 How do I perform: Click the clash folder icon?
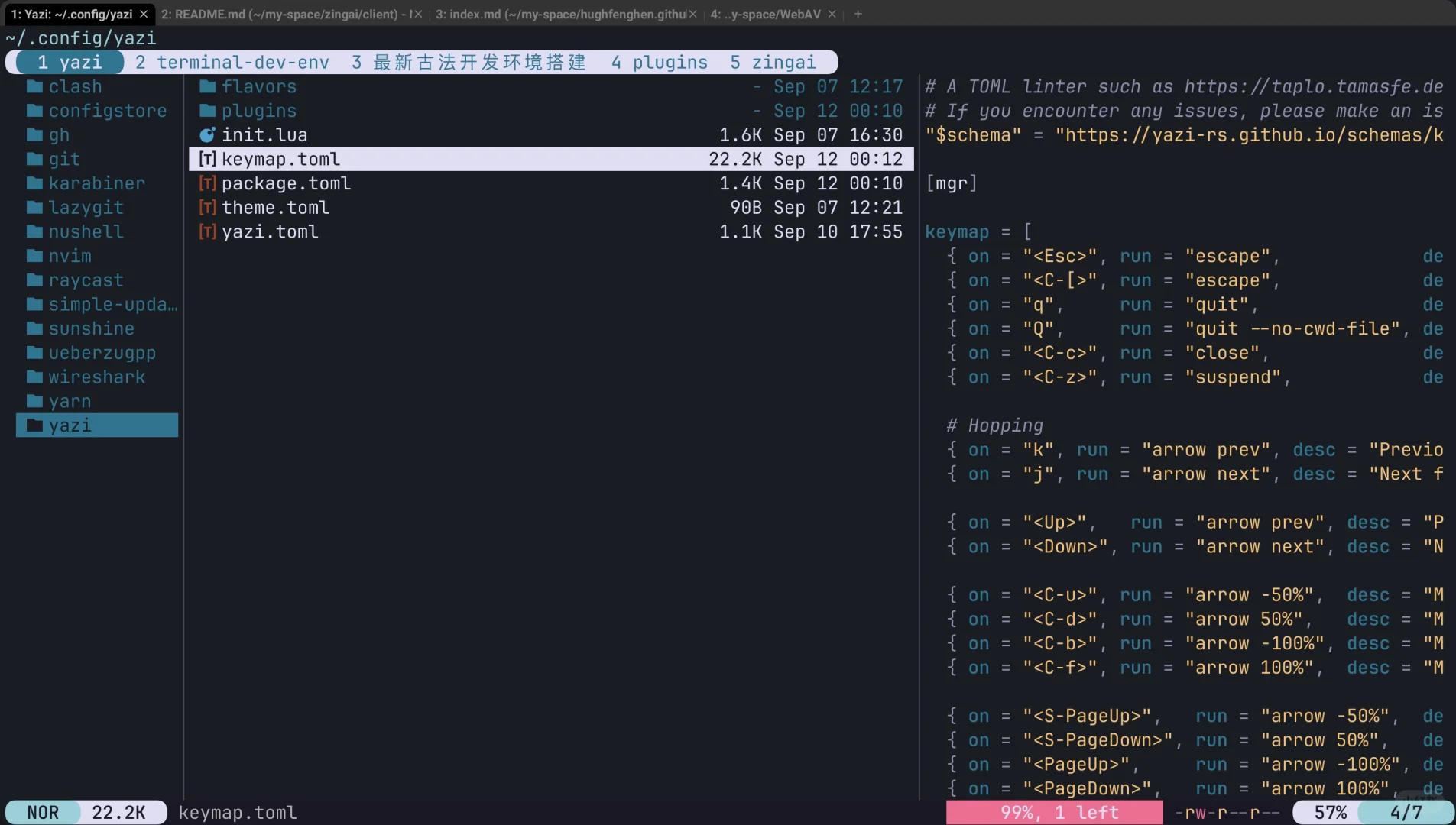pyautogui.click(x=34, y=86)
